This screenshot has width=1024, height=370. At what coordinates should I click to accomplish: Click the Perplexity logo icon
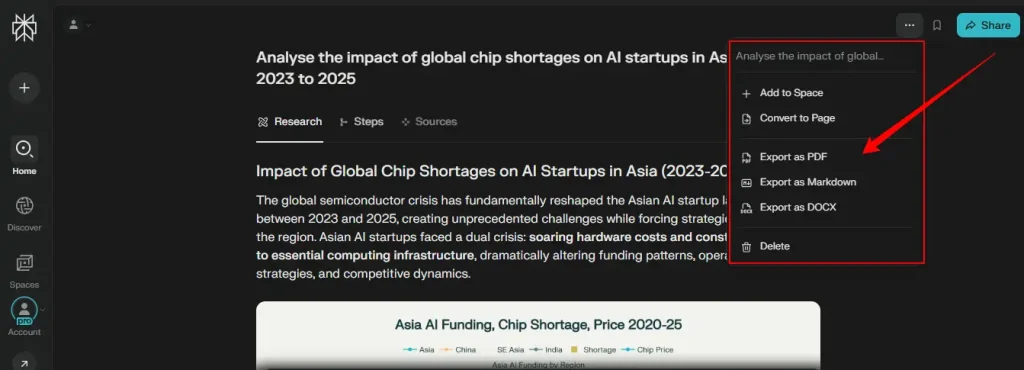coord(25,28)
